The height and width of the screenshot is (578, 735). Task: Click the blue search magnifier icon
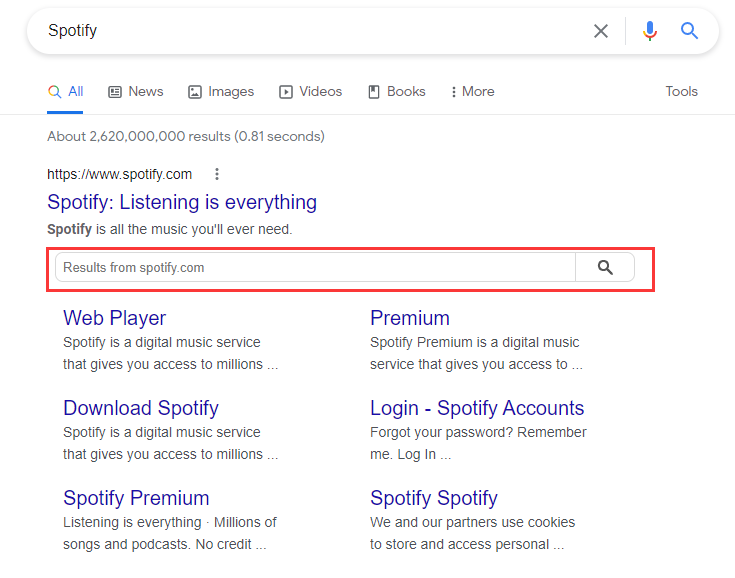coord(689,31)
